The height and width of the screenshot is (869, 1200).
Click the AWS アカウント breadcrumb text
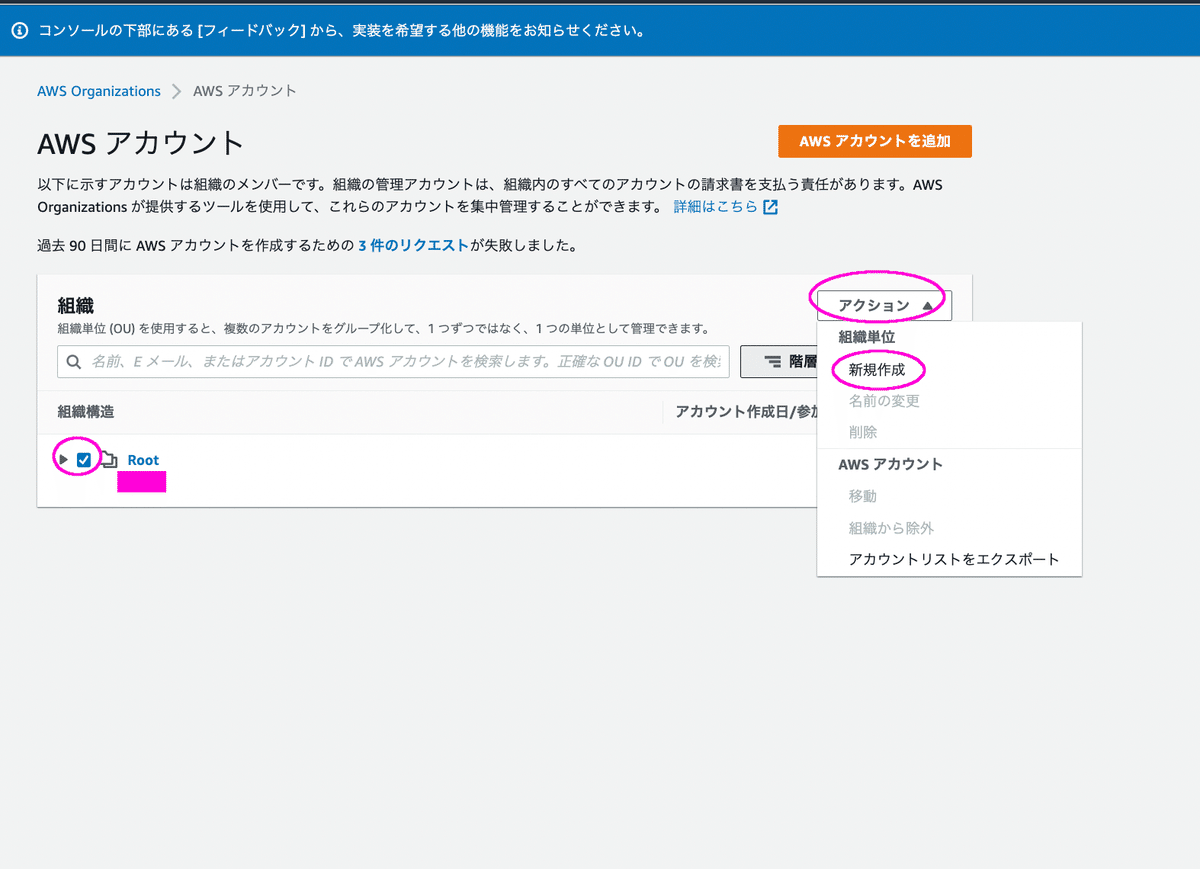[x=244, y=91]
